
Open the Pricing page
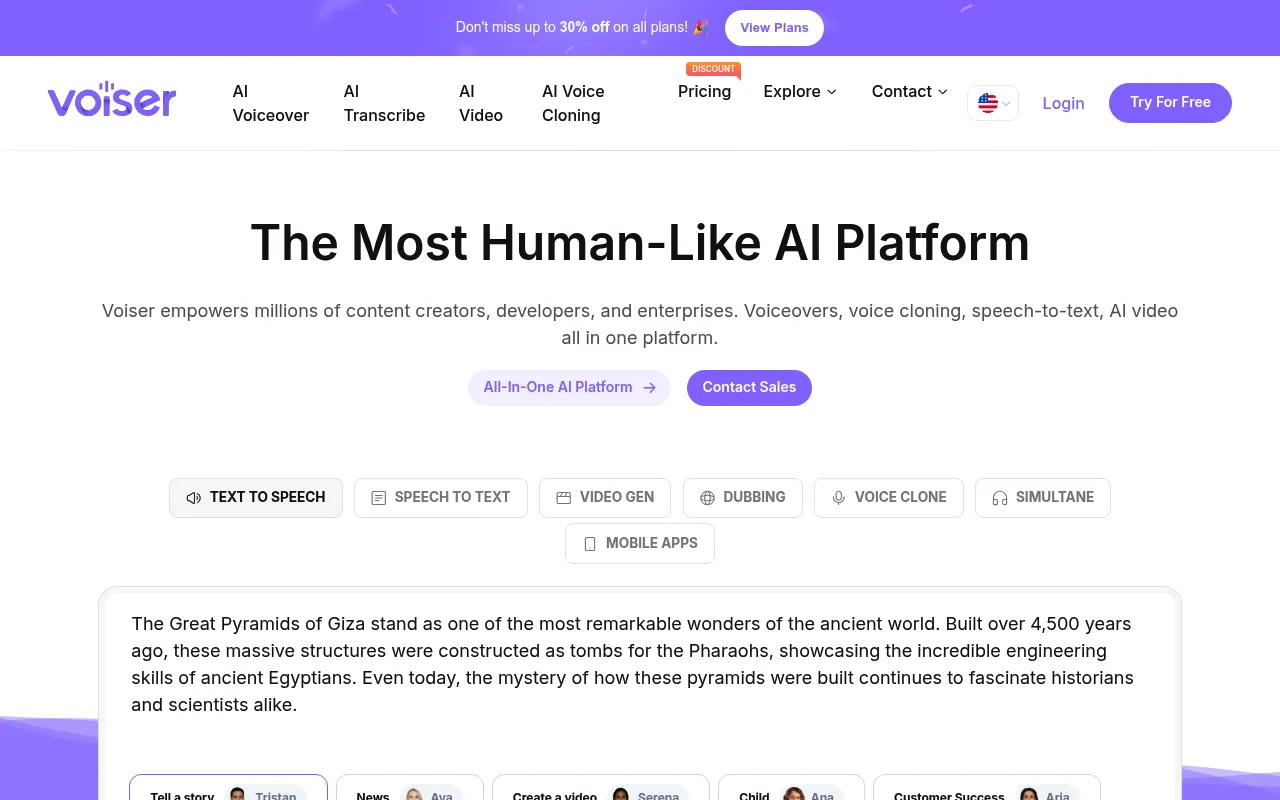pyautogui.click(x=704, y=91)
